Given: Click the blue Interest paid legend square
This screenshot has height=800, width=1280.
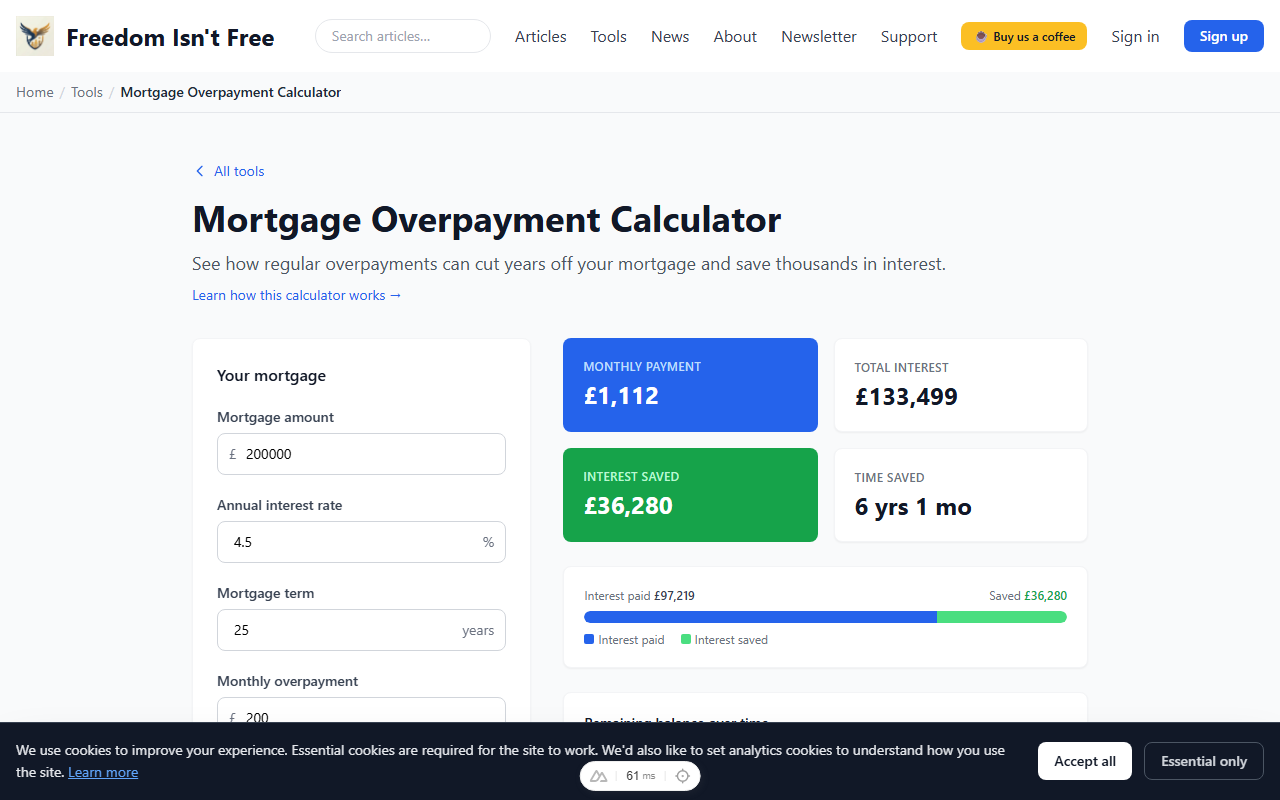Looking at the screenshot, I should point(588,639).
